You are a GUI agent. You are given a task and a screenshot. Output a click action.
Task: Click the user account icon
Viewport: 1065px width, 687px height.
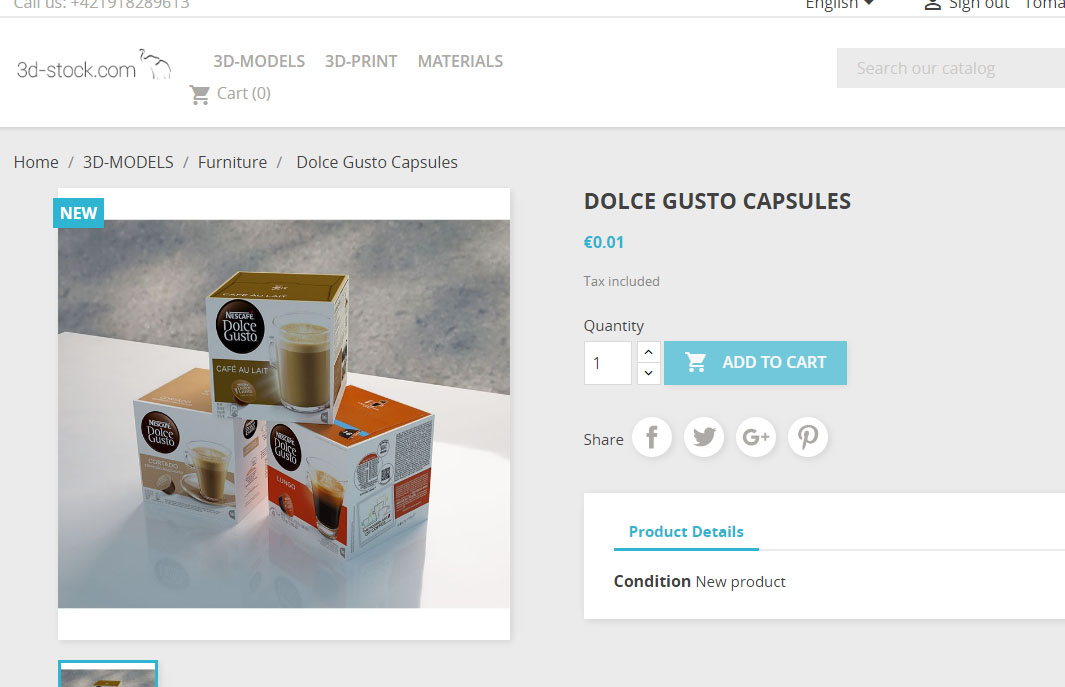tap(933, 5)
